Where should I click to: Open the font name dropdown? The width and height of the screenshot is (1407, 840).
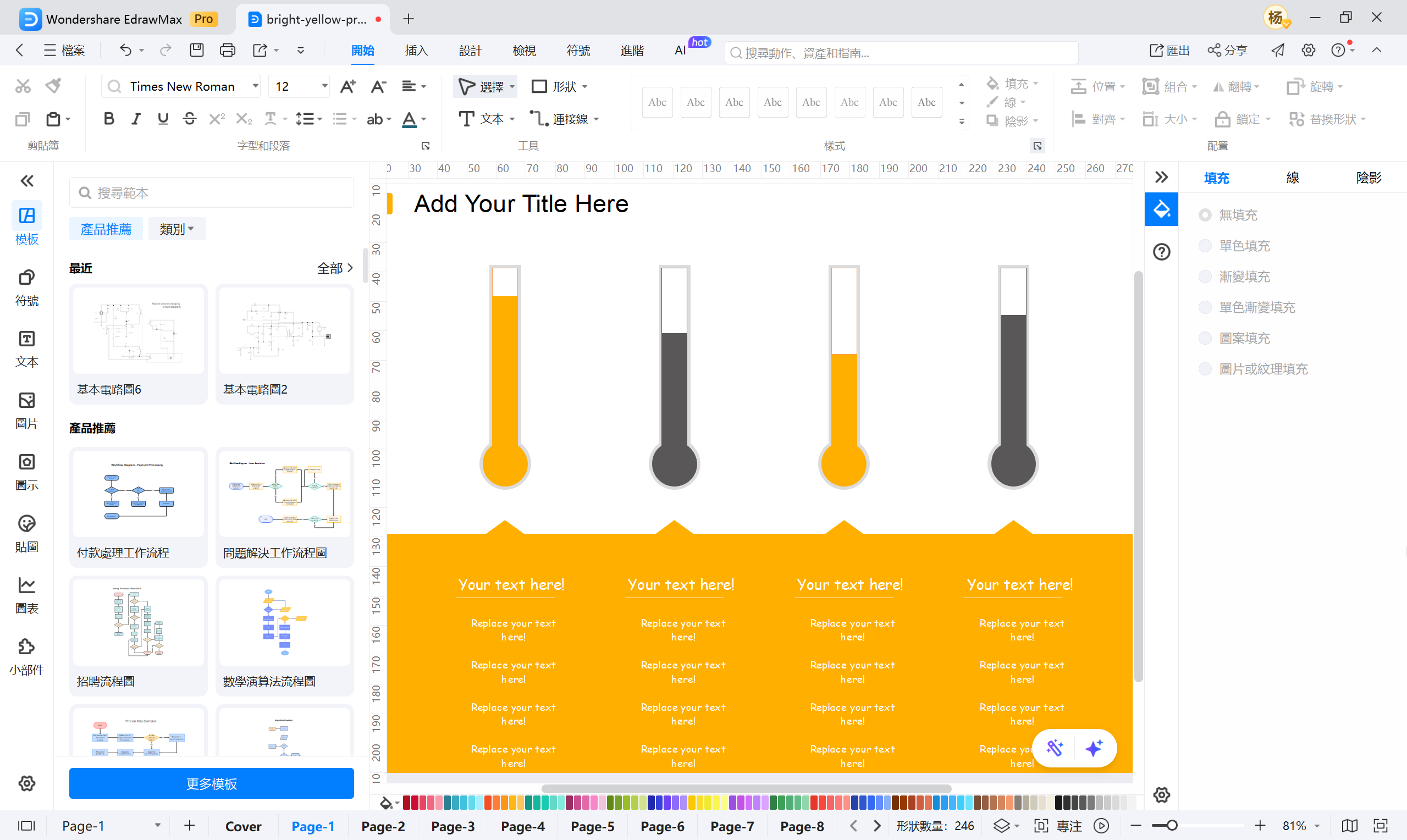point(255,86)
